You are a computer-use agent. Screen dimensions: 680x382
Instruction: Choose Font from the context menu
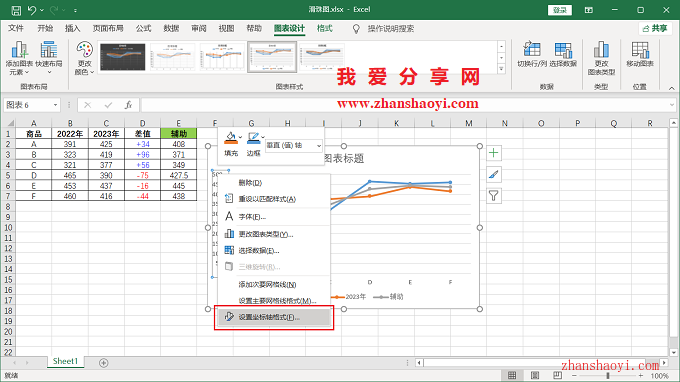pyautogui.click(x=274, y=217)
